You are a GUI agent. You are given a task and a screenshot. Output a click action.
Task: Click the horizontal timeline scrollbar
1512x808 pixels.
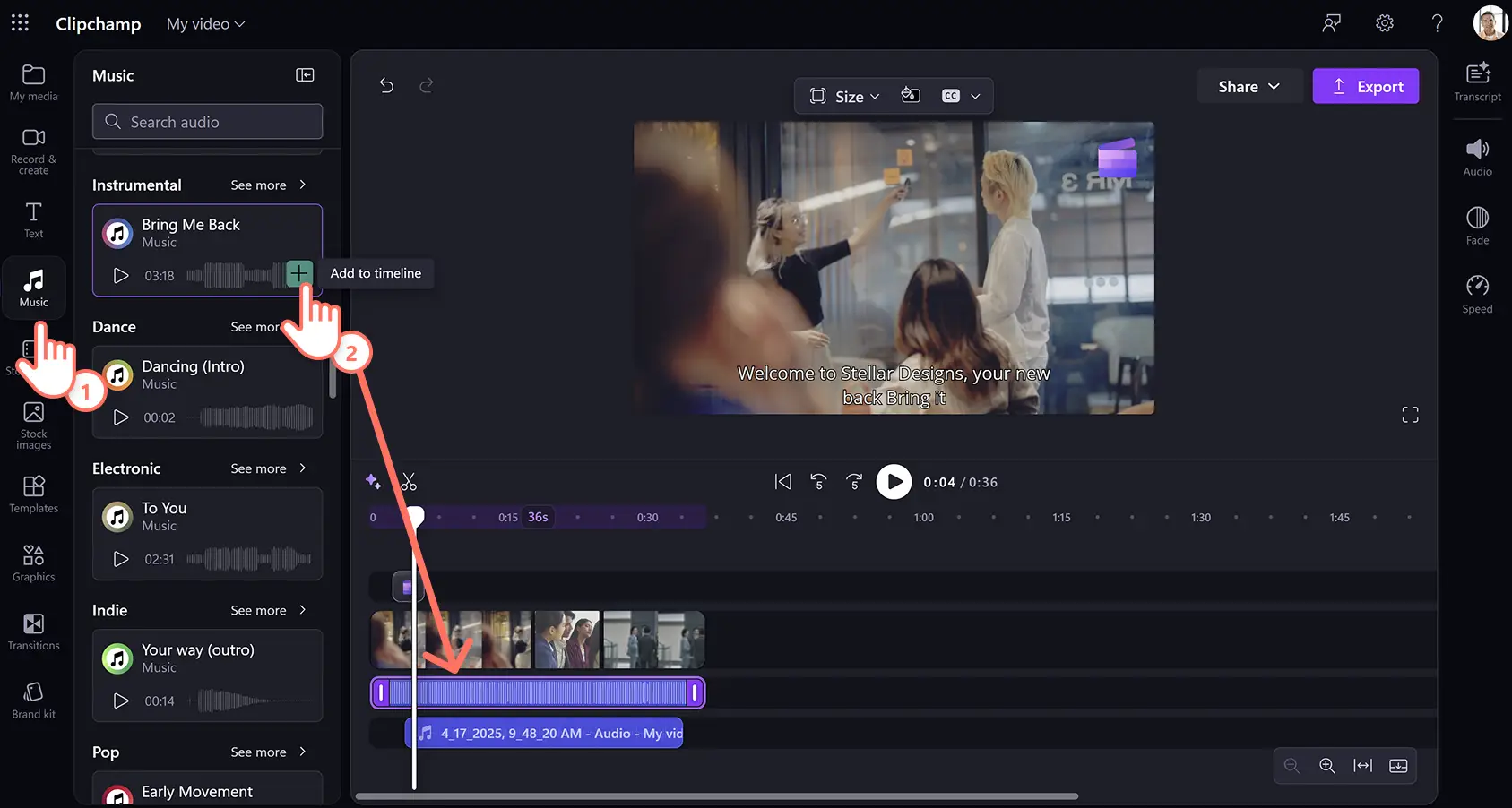tap(717, 795)
